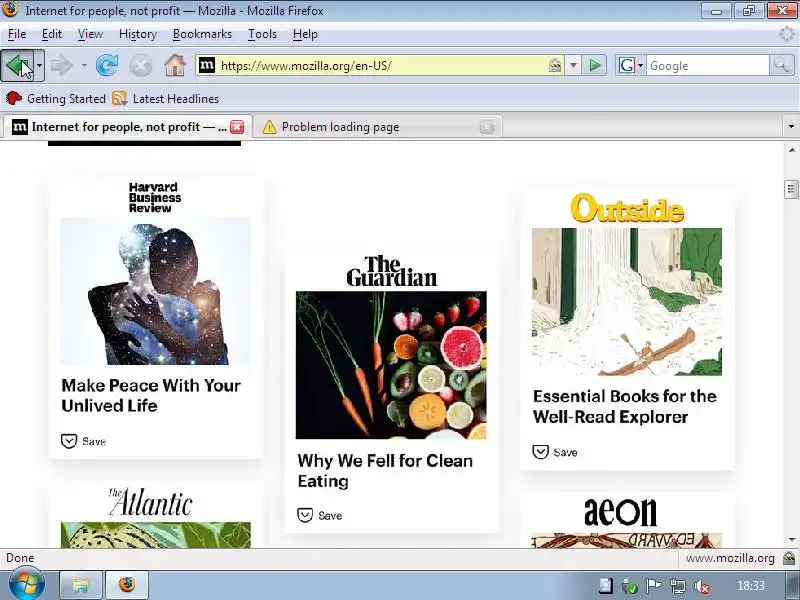Click the page scroll up arrow
This screenshot has height=600, width=800.
click(x=791, y=149)
